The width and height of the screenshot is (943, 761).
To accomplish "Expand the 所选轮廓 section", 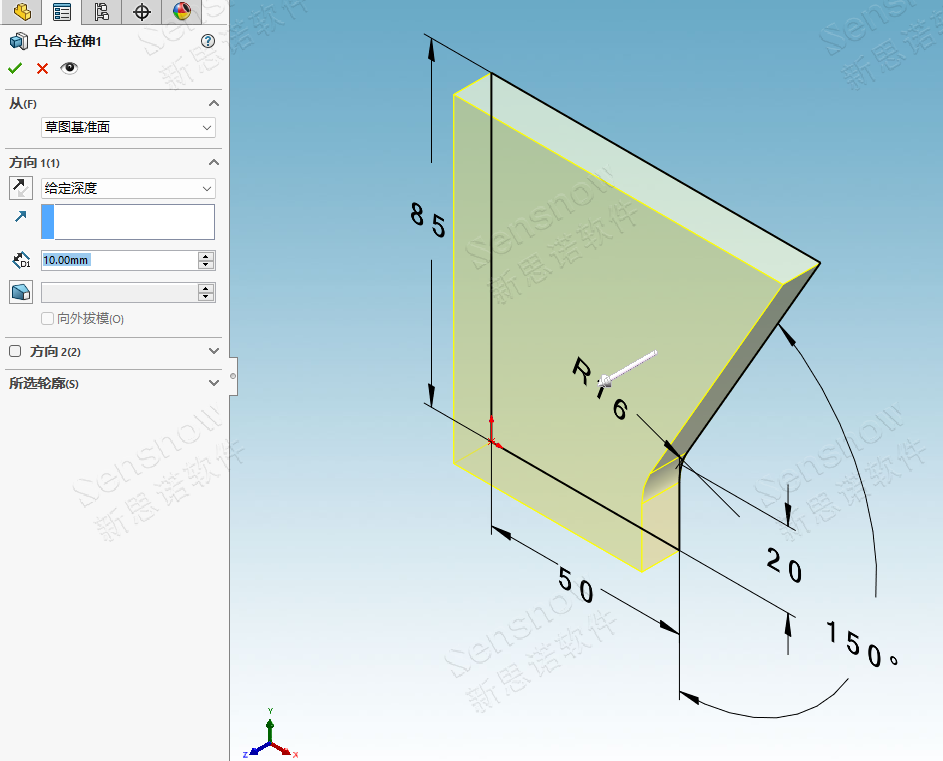I will click(213, 383).
